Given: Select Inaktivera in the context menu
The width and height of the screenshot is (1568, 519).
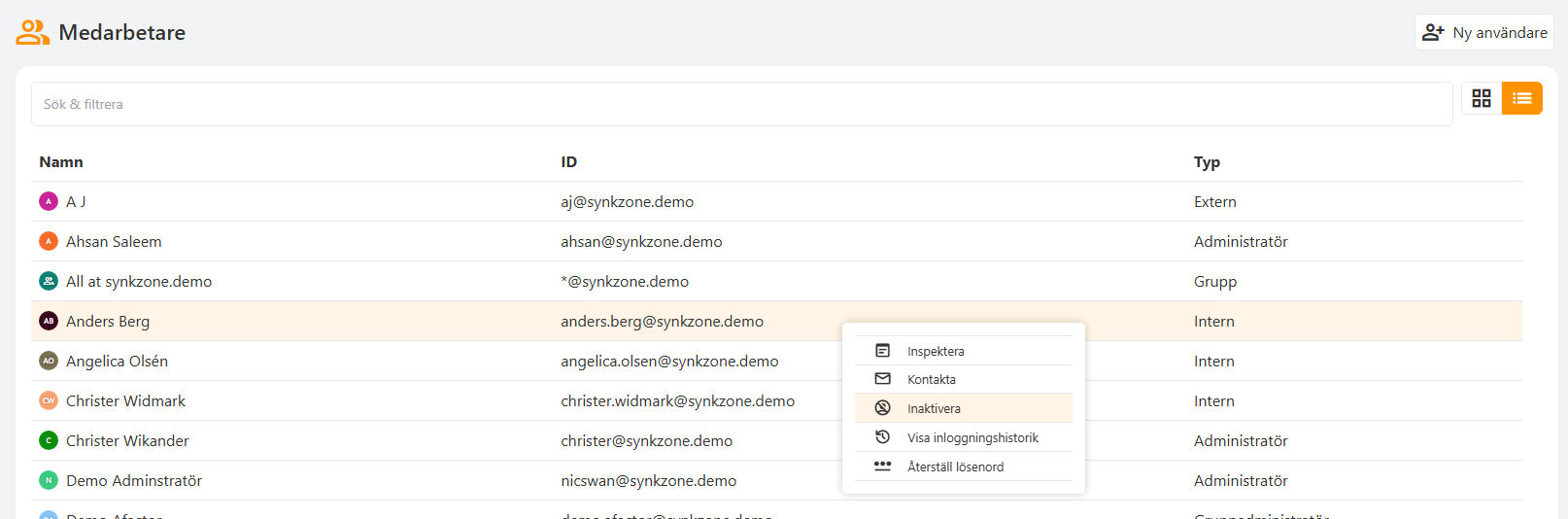Looking at the screenshot, I should coord(964,408).
